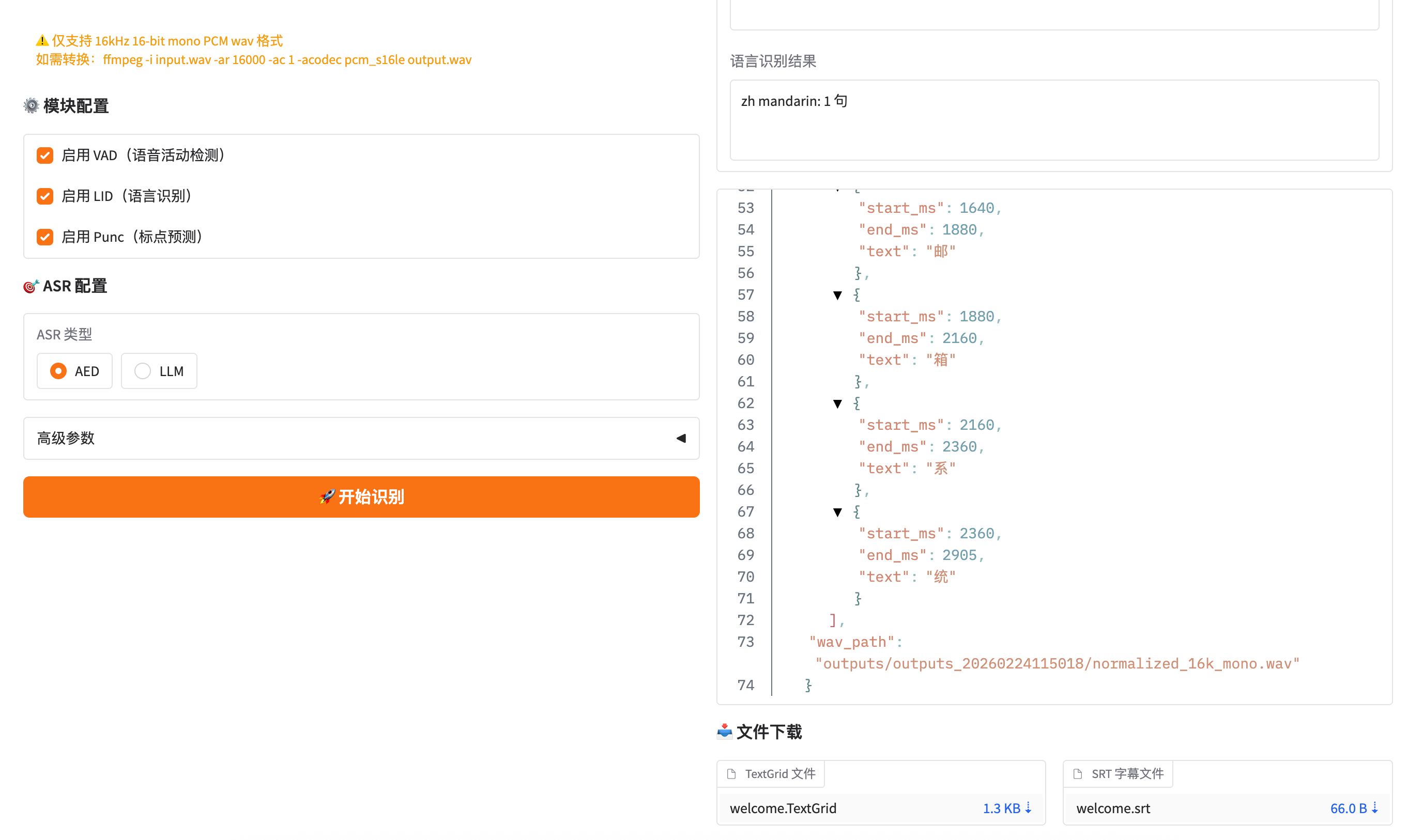Uncheck 启用 LID language identification

click(x=45, y=196)
